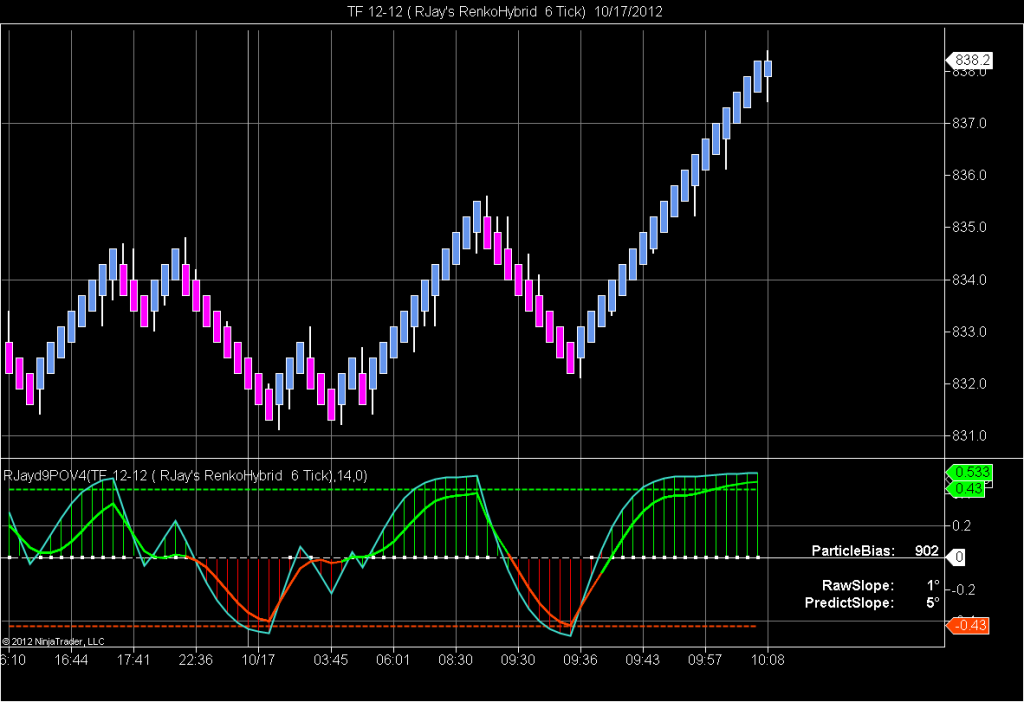Click the ParticleBias 902 readout
The width and height of the screenshot is (1024, 702).
coord(873,551)
